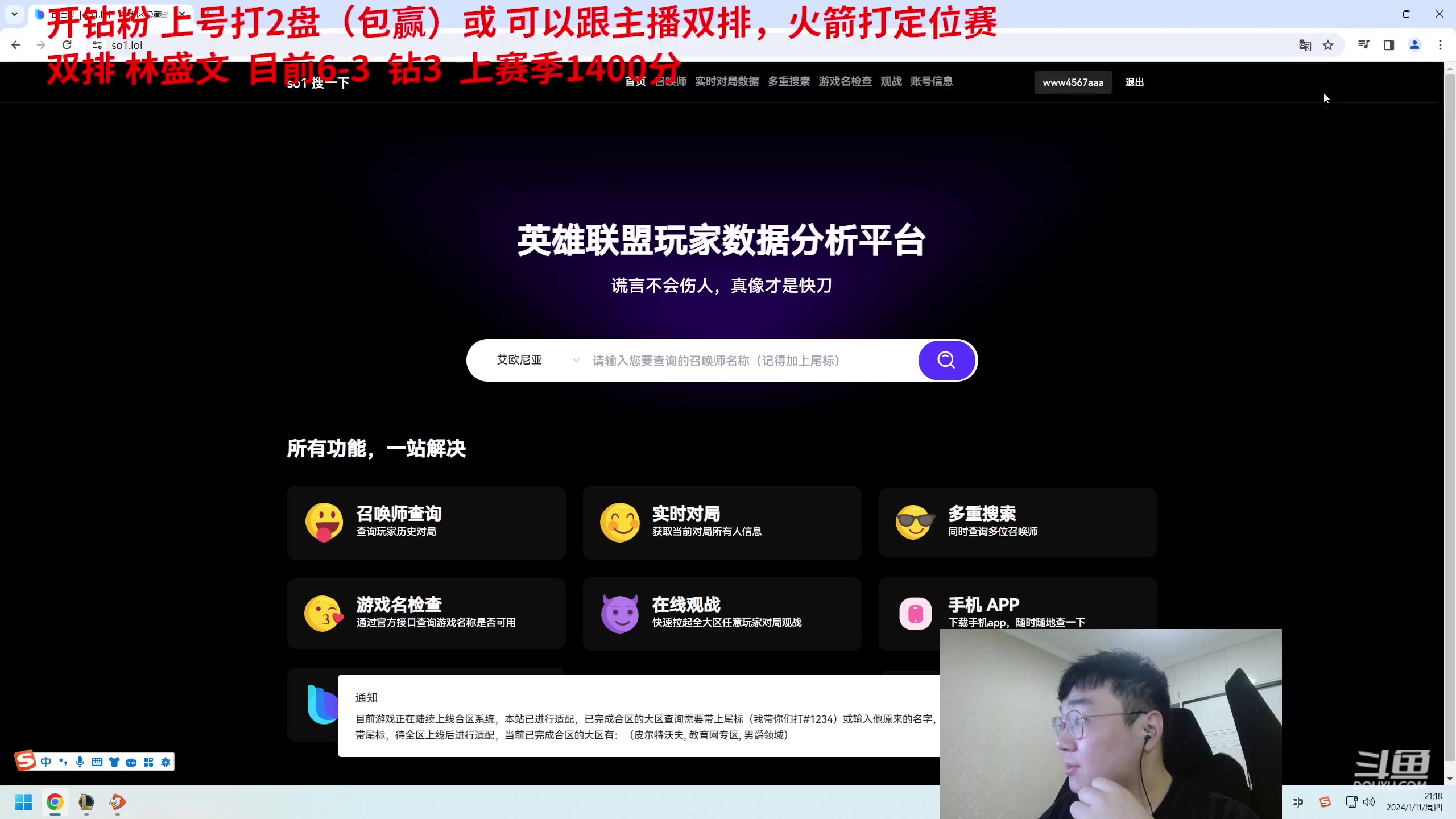Screen dimensions: 1456x819
Task: Open the 实时对局 feature card
Action: 722,522
